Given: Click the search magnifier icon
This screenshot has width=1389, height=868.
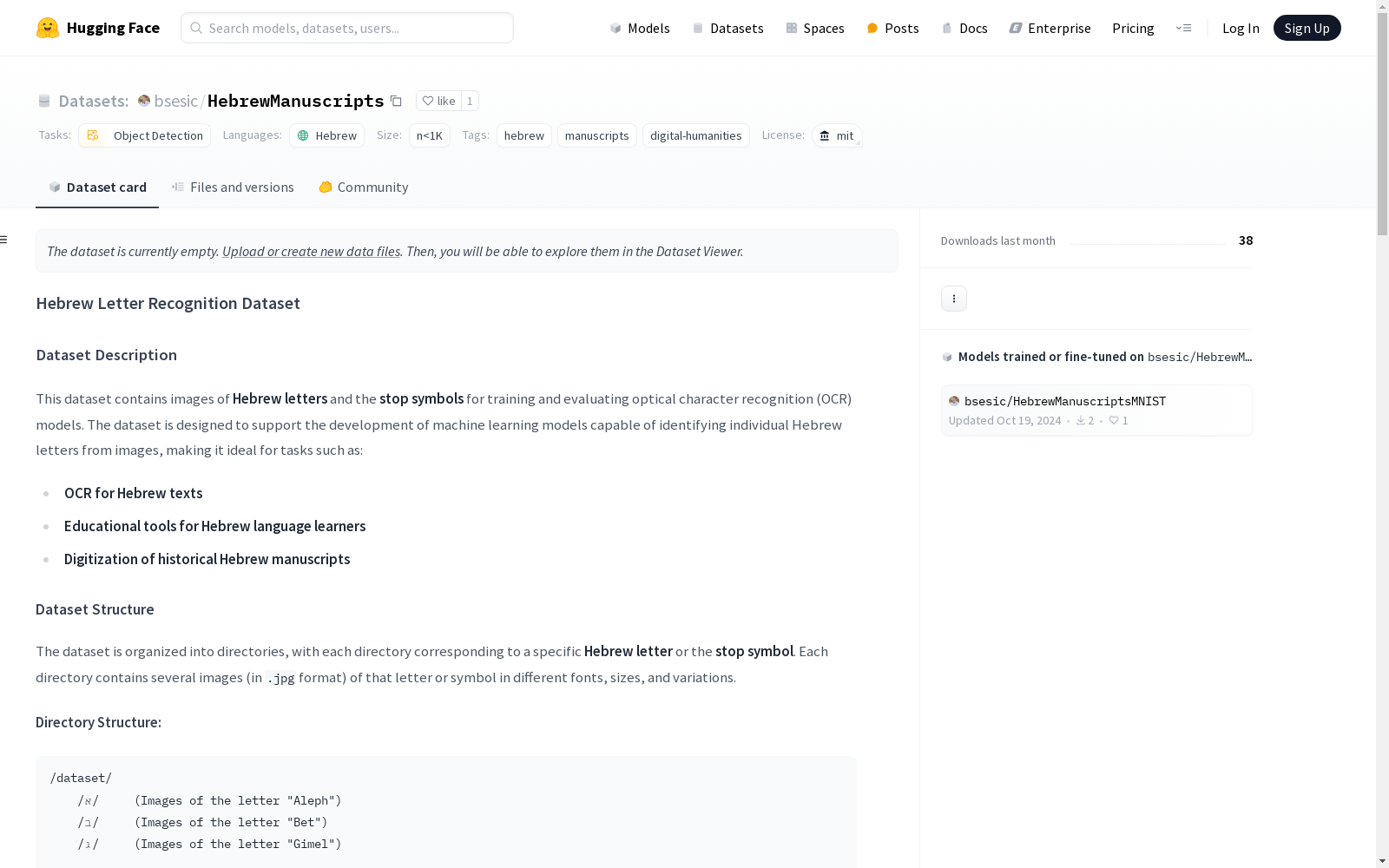Looking at the screenshot, I should pos(196,28).
